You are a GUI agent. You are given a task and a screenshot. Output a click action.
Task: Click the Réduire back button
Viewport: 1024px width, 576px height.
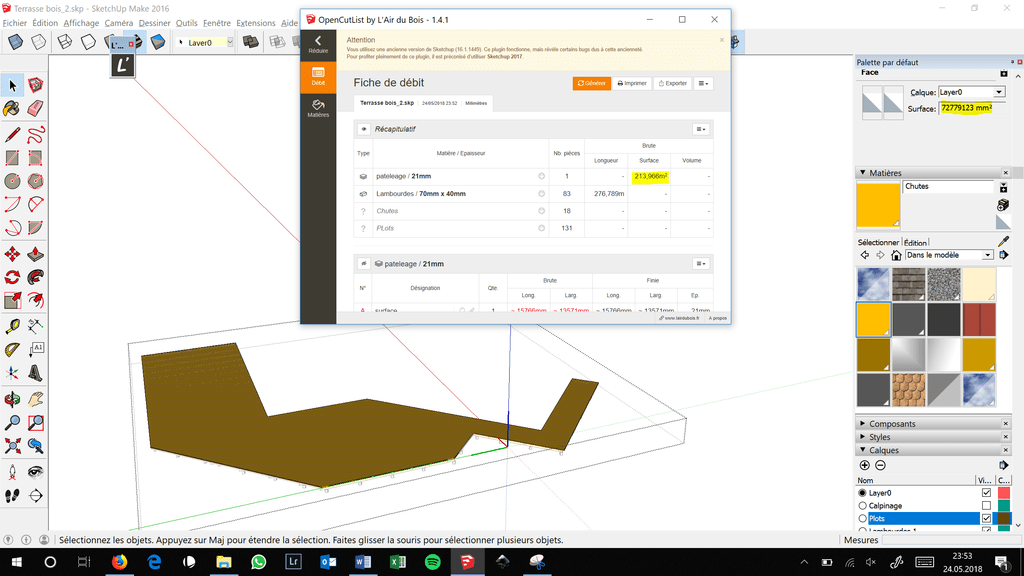pos(318,44)
